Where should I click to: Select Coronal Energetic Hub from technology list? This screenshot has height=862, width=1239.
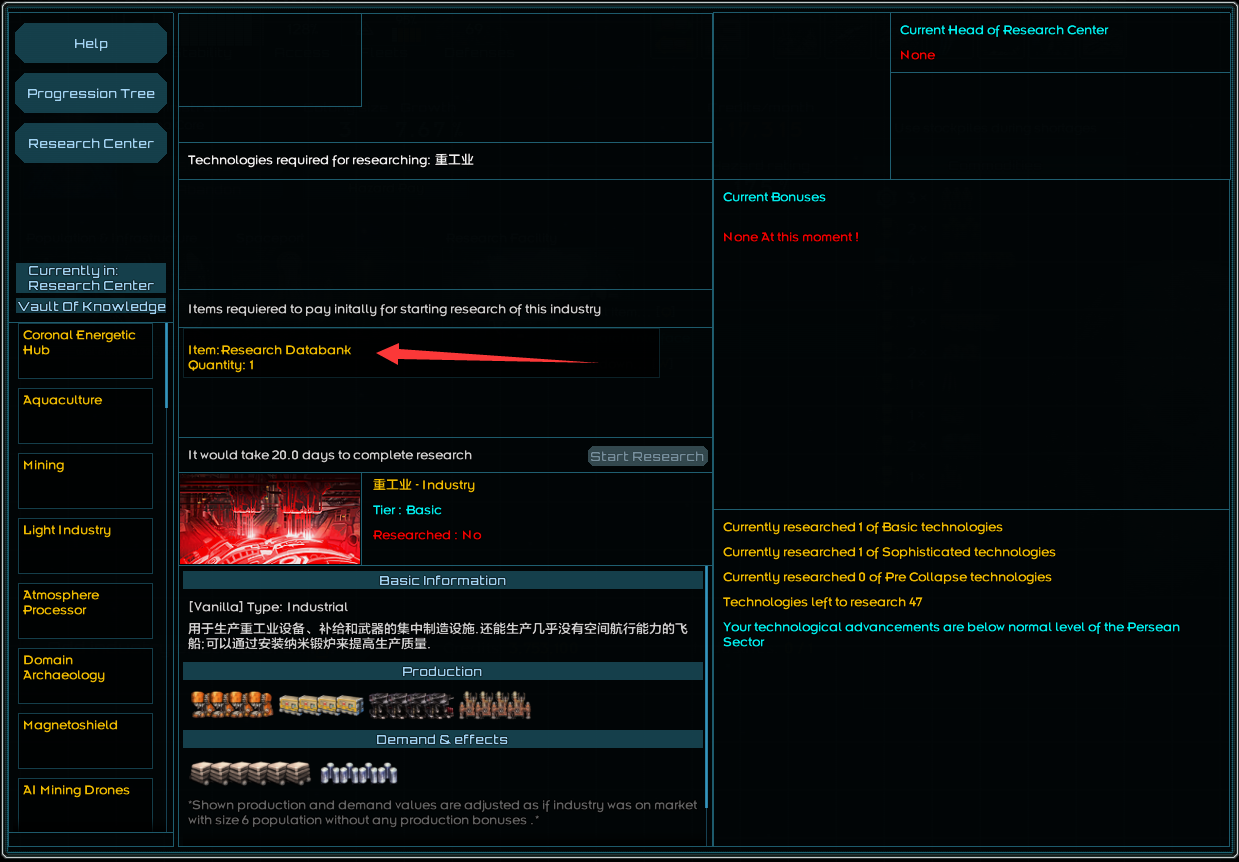coord(86,351)
